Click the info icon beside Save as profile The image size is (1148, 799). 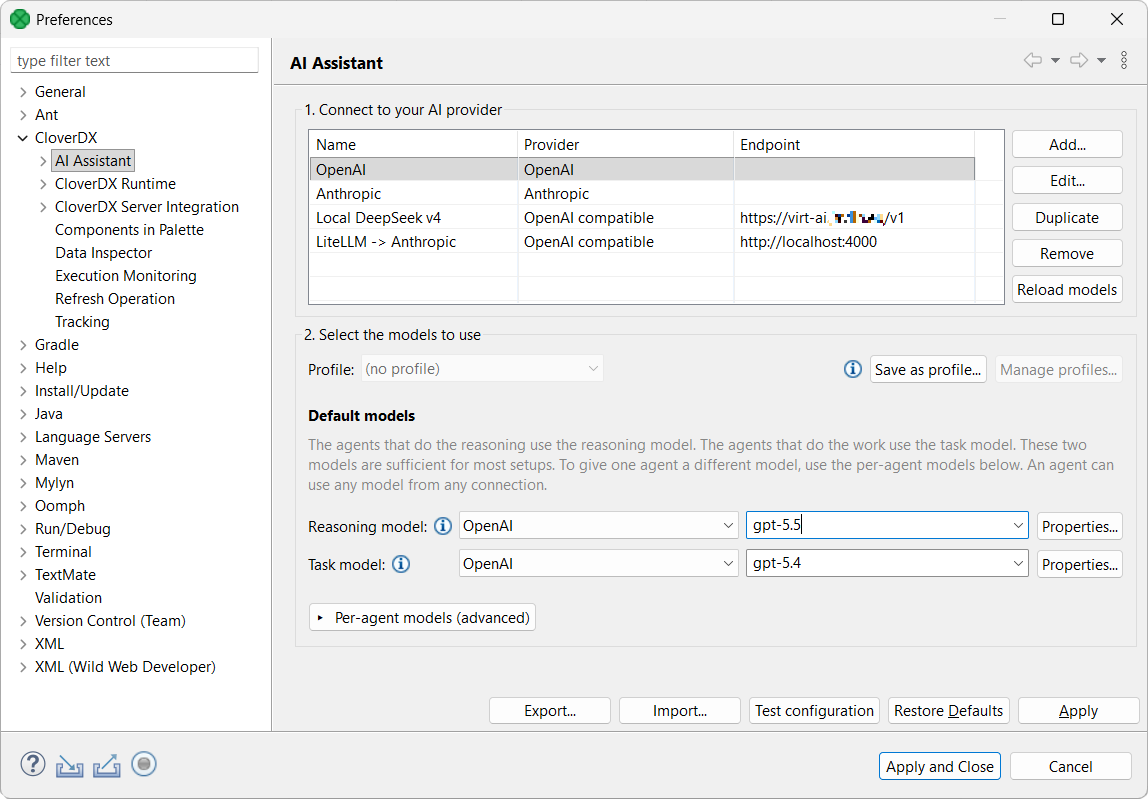click(853, 369)
